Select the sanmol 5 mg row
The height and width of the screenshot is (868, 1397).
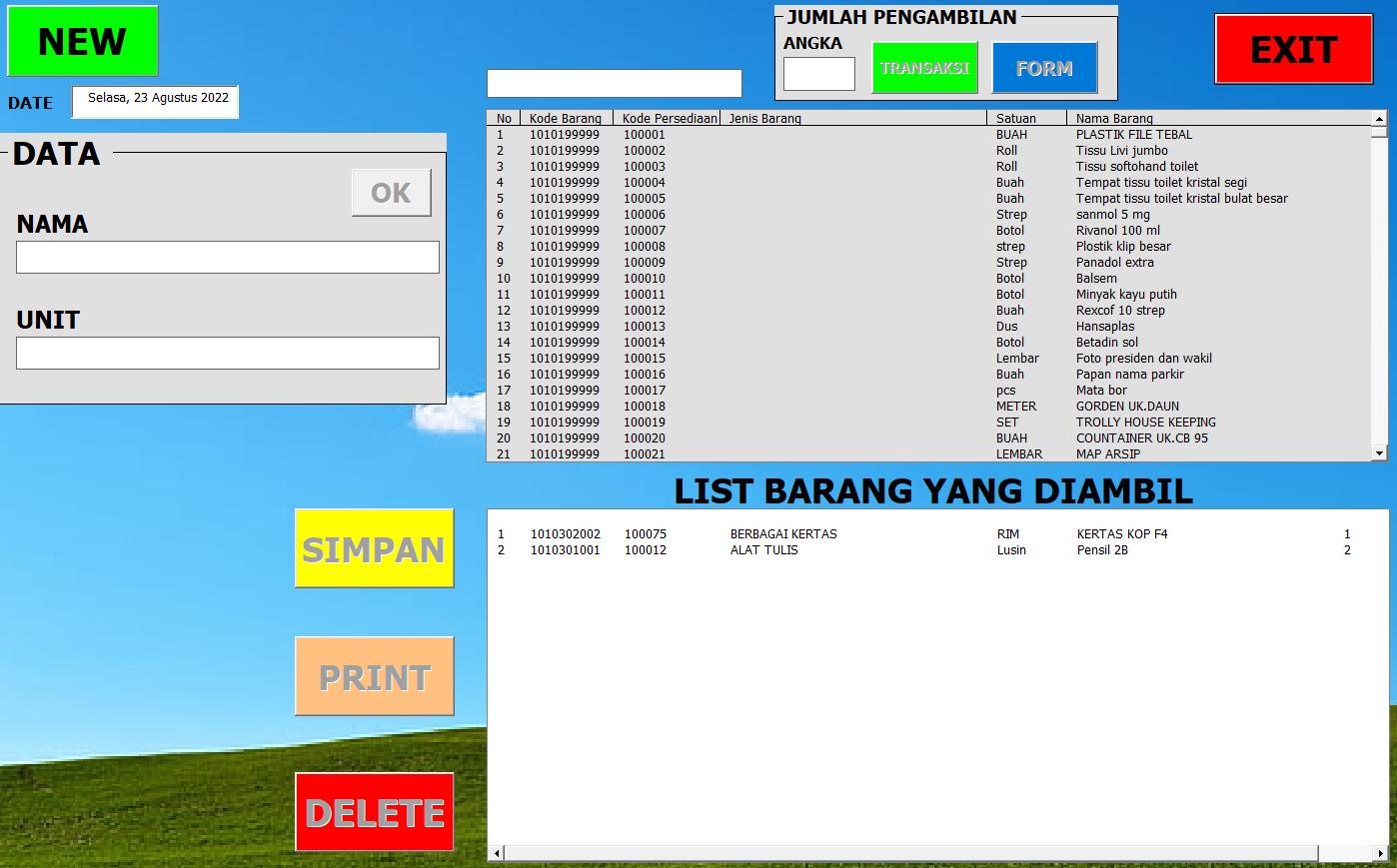(x=929, y=215)
